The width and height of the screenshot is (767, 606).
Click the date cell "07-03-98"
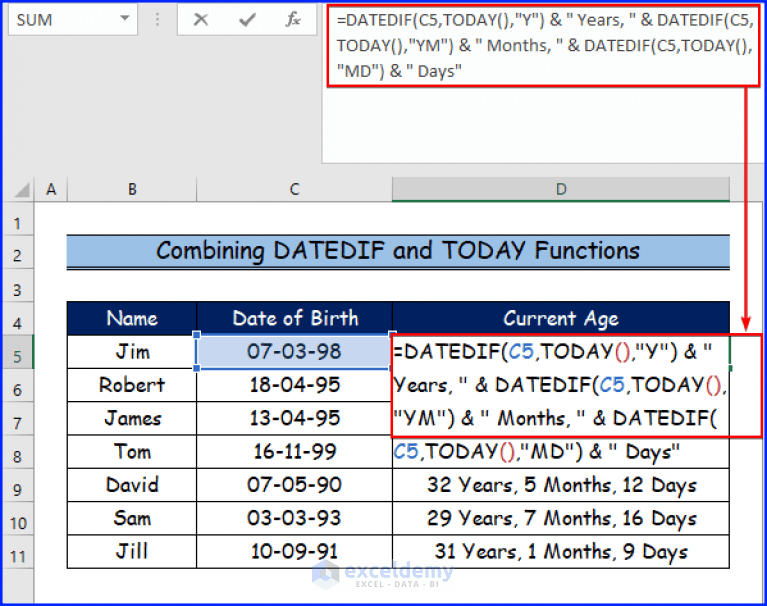coord(294,352)
